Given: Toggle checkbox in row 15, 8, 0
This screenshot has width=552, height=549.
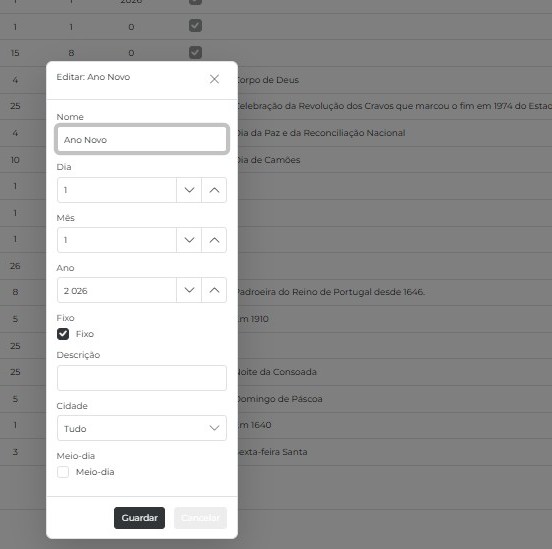Looking at the screenshot, I should click(x=195, y=53).
